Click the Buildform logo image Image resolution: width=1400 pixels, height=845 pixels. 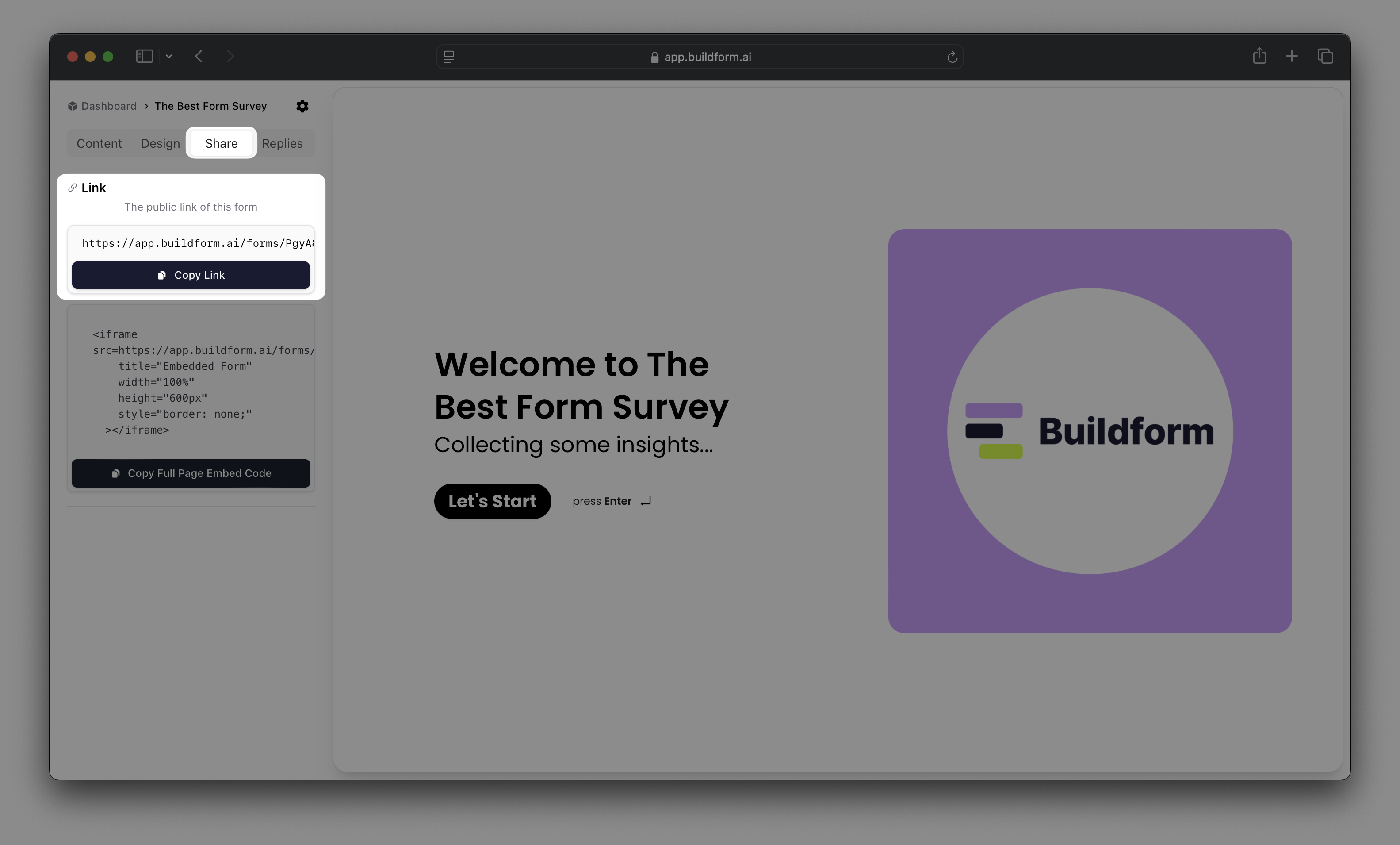click(x=1090, y=431)
